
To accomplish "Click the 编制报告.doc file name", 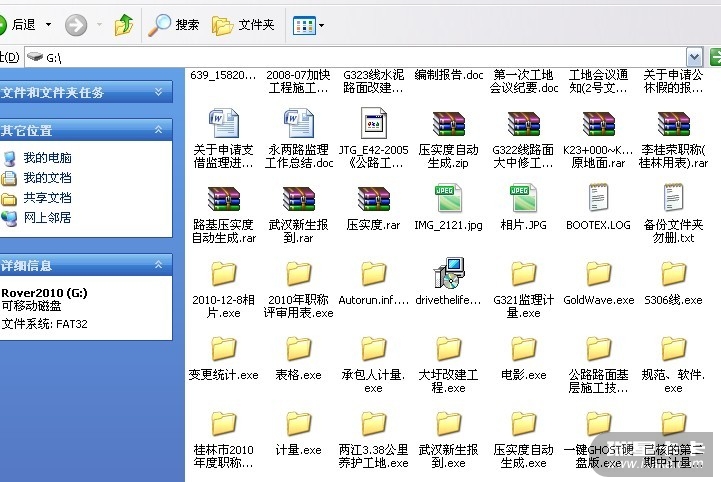I will (448, 75).
